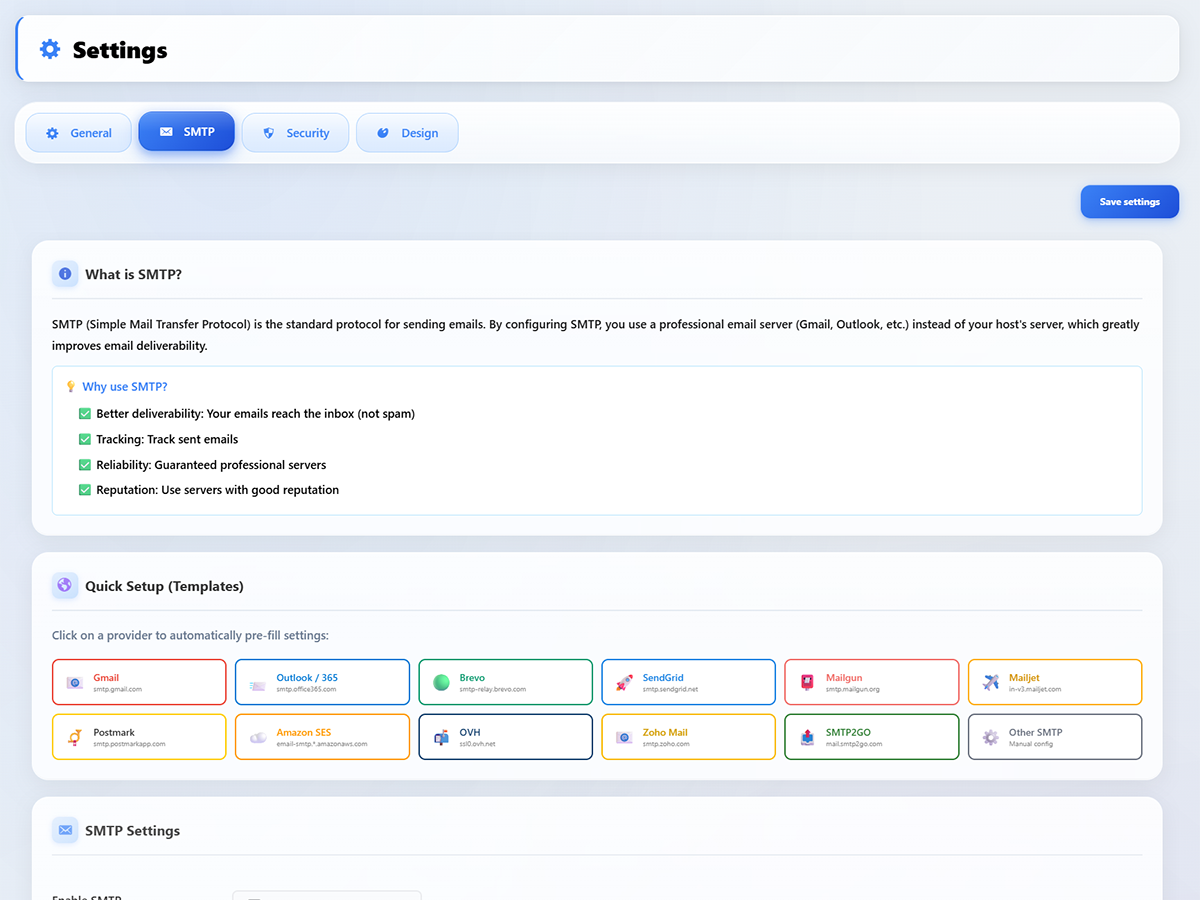Click the envelope icon in SMTP Settings header

pos(64,830)
